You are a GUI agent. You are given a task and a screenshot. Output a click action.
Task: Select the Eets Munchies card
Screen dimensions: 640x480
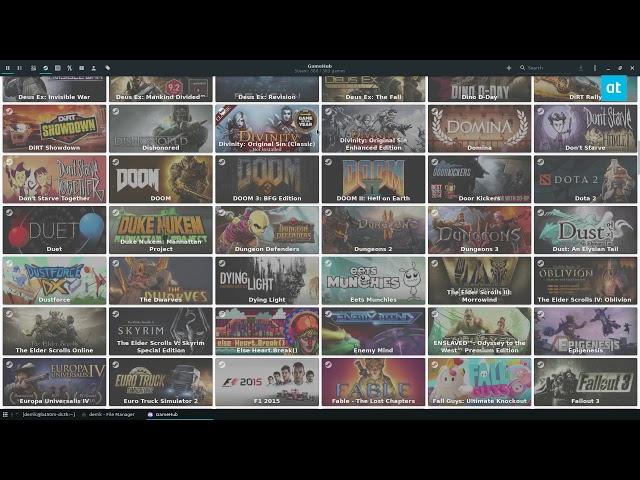click(373, 280)
